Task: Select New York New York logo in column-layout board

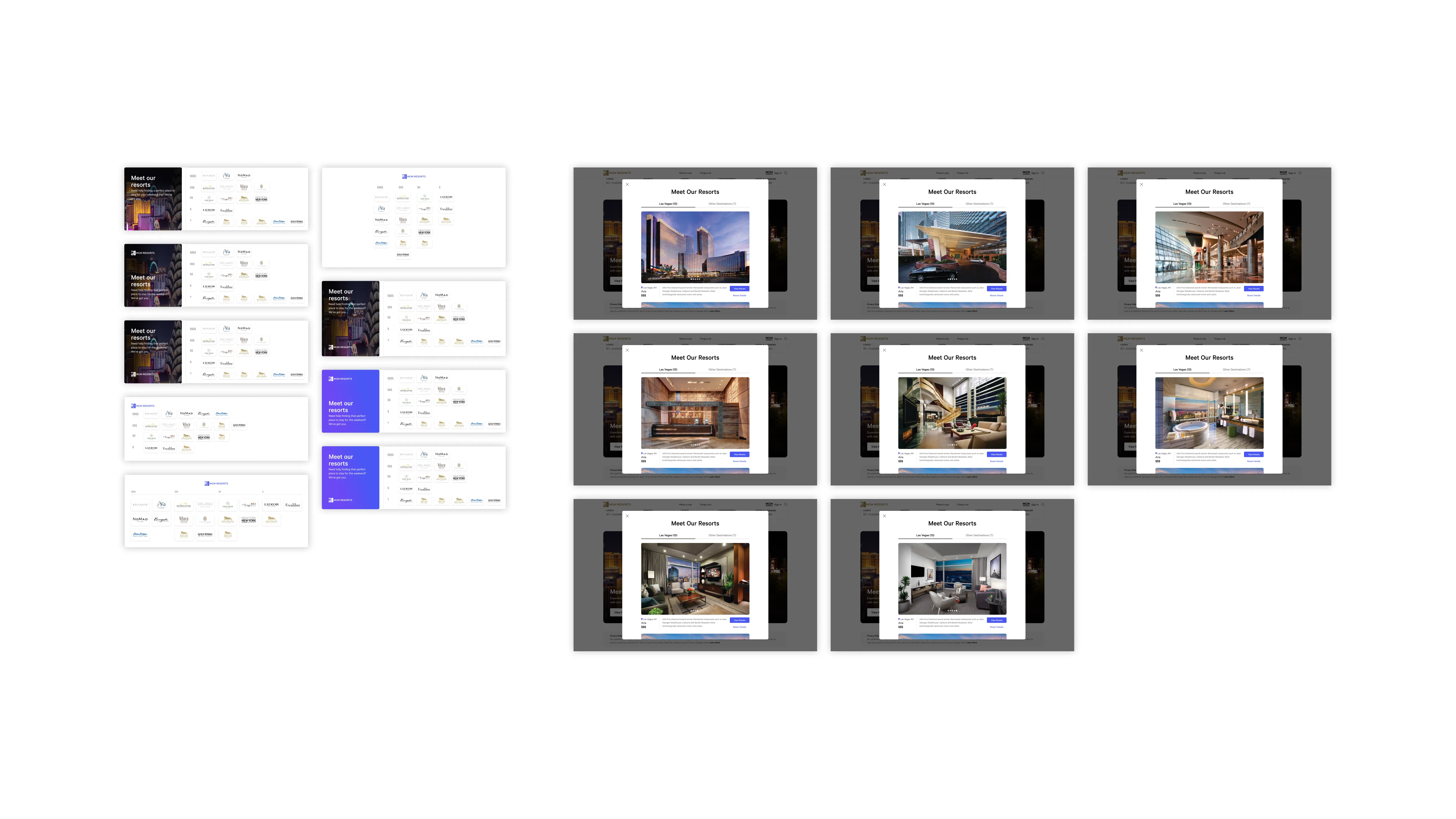Action: click(x=425, y=232)
